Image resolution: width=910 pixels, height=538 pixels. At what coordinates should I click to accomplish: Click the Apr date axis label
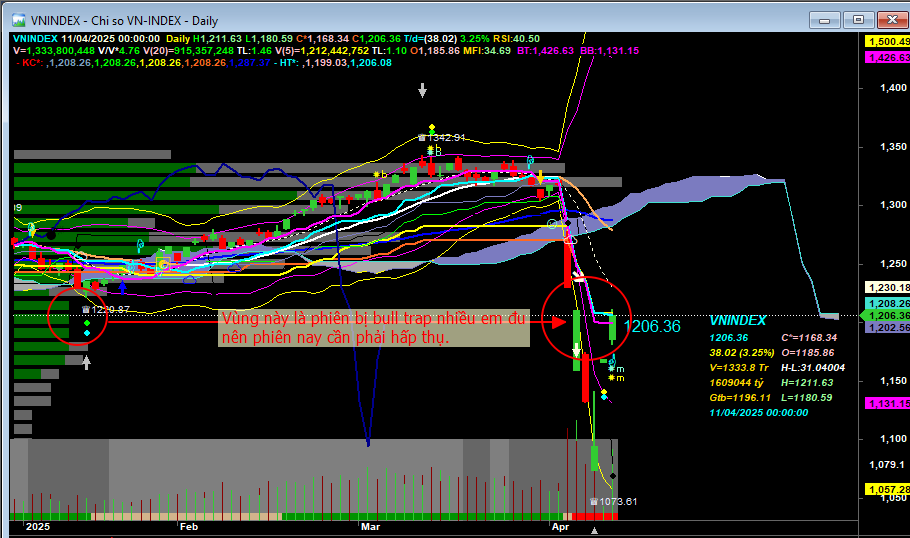[560, 527]
